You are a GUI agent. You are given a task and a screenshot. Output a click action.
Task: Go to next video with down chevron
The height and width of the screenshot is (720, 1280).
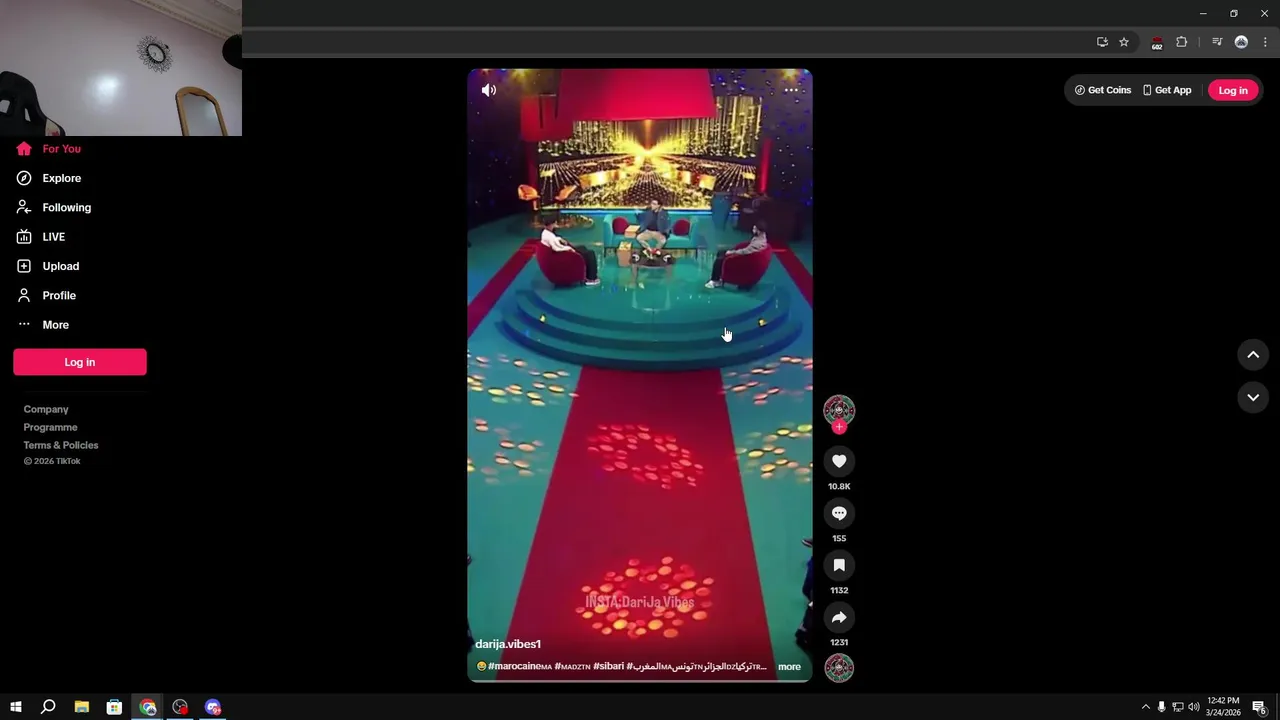pyautogui.click(x=1253, y=397)
